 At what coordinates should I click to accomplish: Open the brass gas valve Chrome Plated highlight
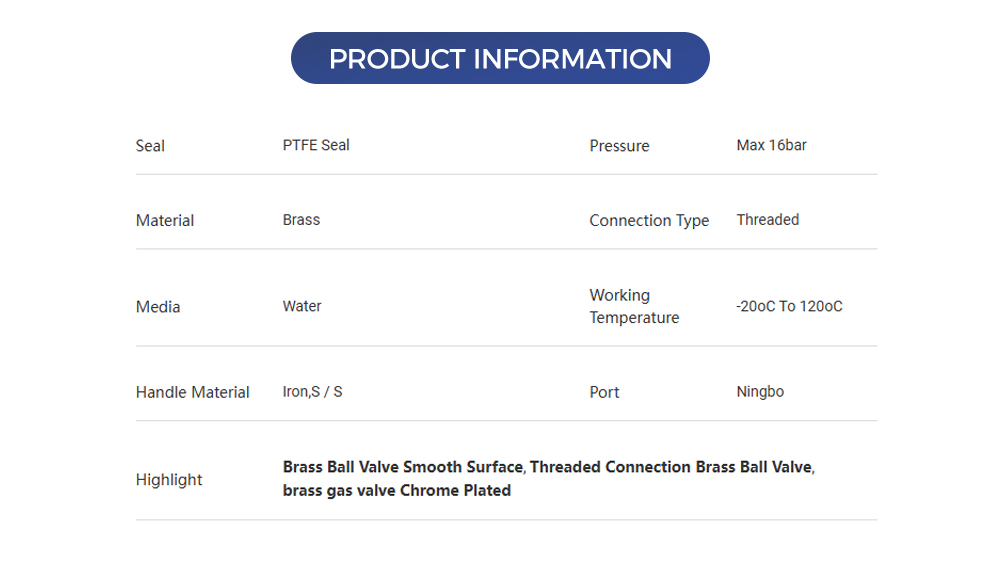[396, 490]
